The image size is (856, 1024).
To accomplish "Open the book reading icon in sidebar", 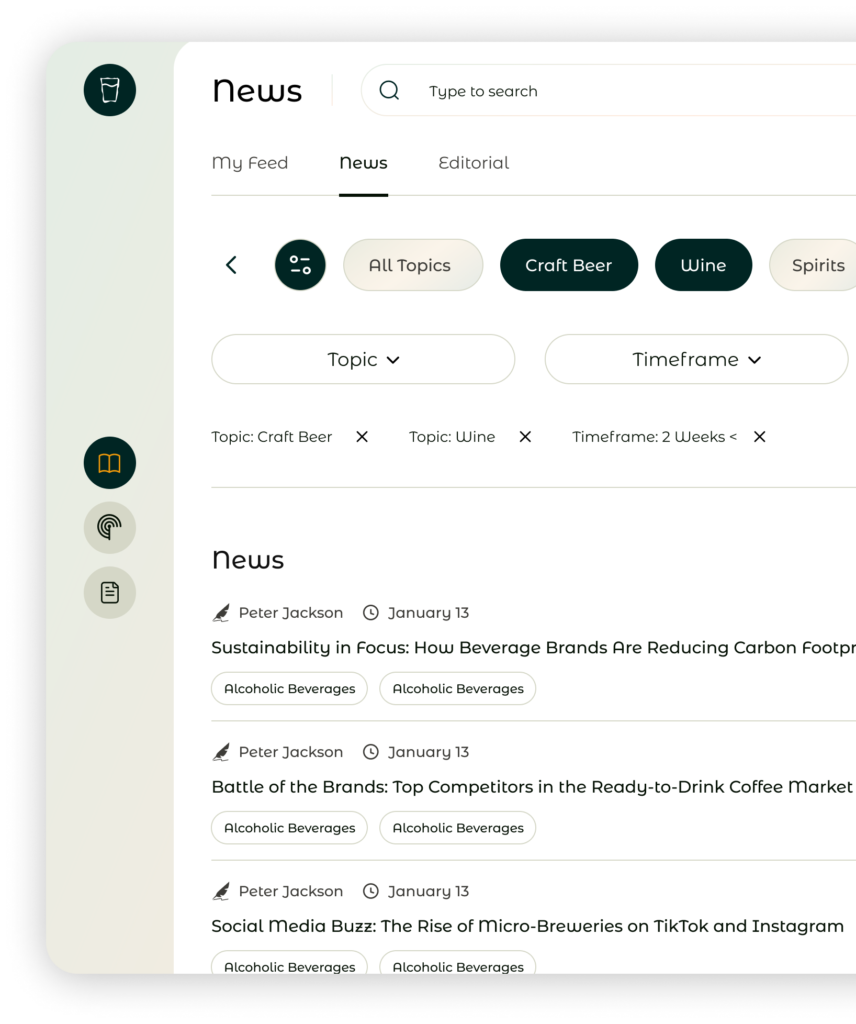I will pos(110,463).
